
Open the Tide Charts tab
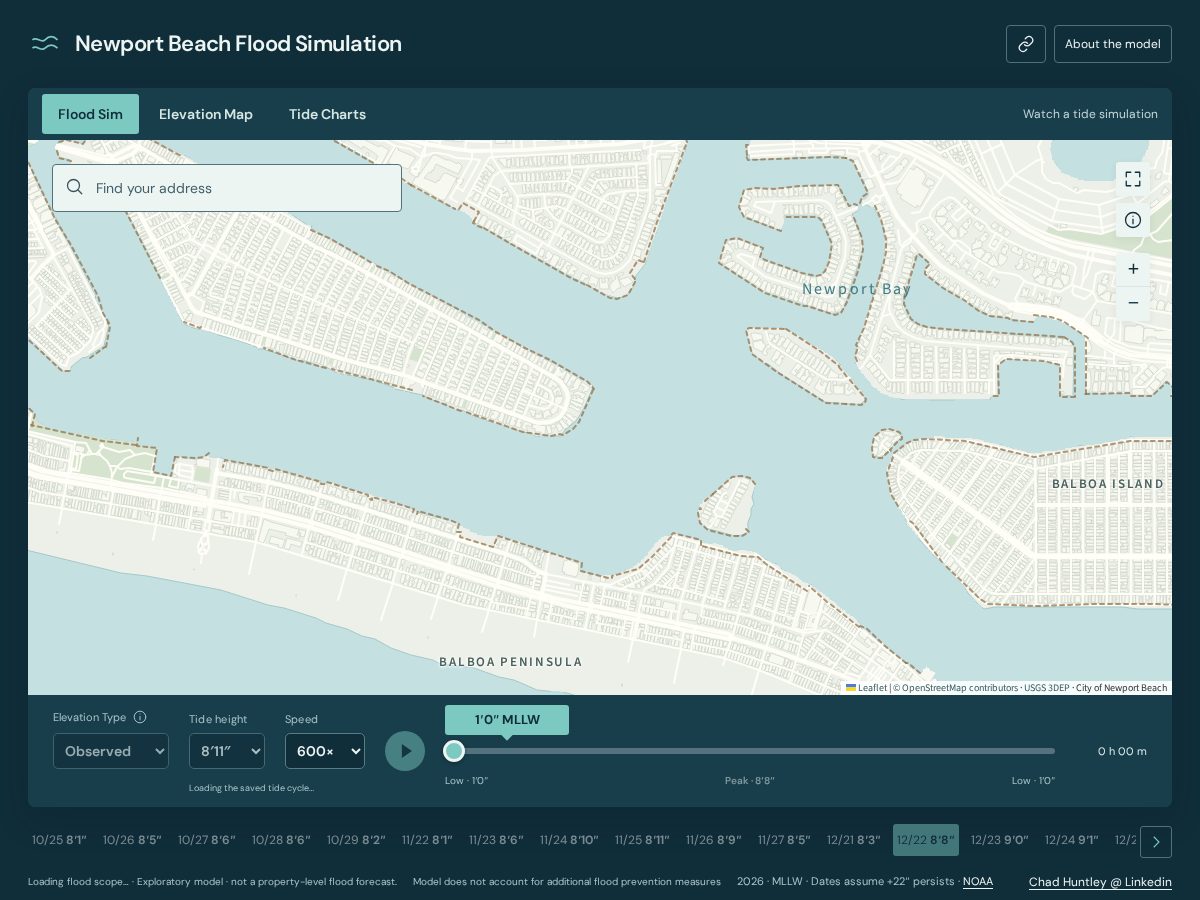[x=327, y=114]
